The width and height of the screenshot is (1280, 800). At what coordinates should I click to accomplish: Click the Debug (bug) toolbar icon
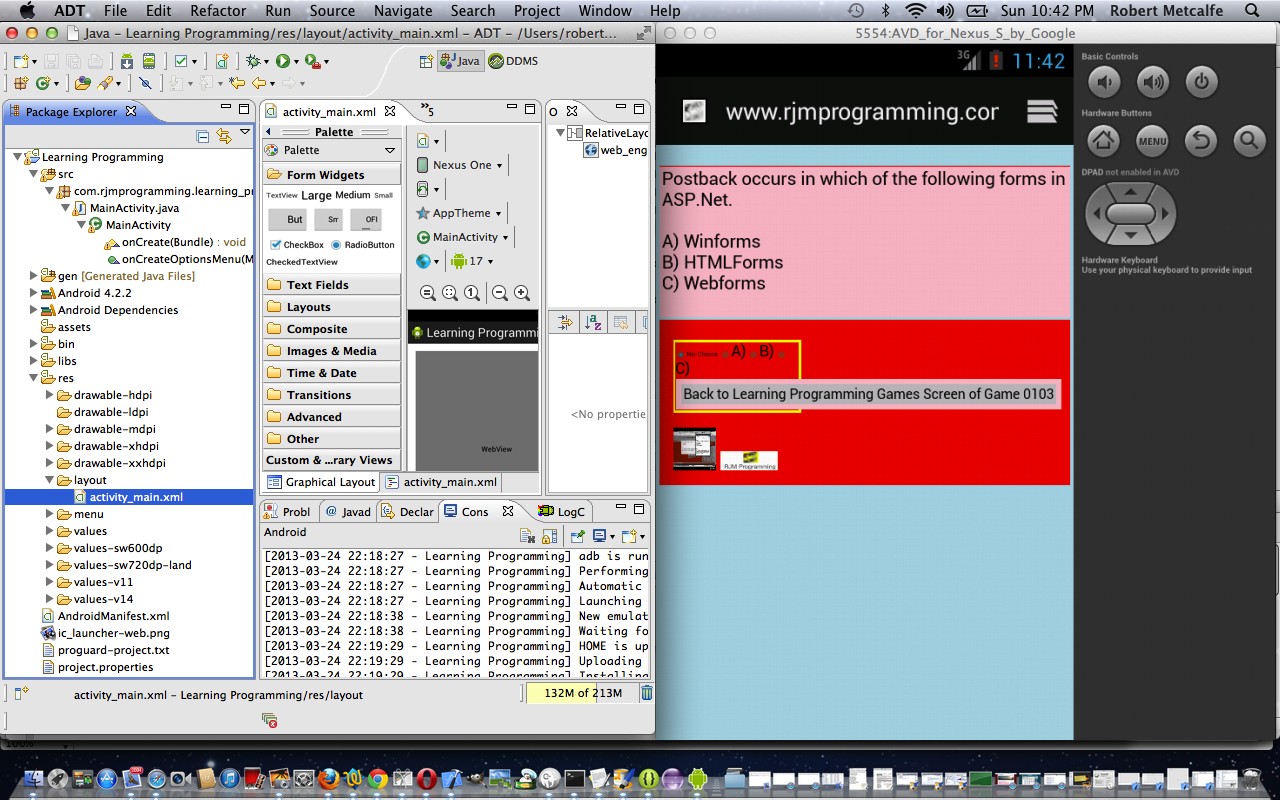click(252, 61)
